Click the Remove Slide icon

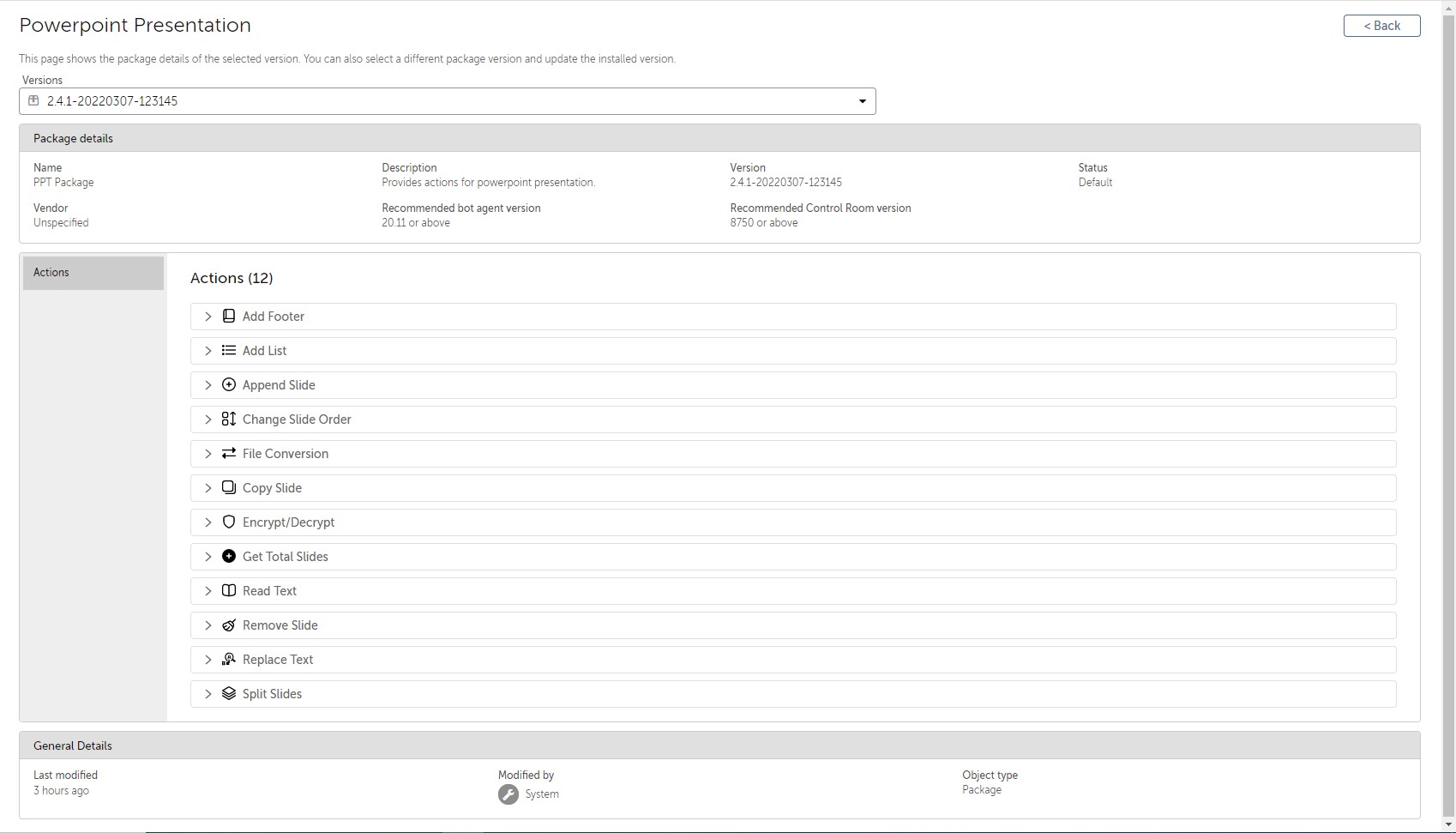coord(229,625)
